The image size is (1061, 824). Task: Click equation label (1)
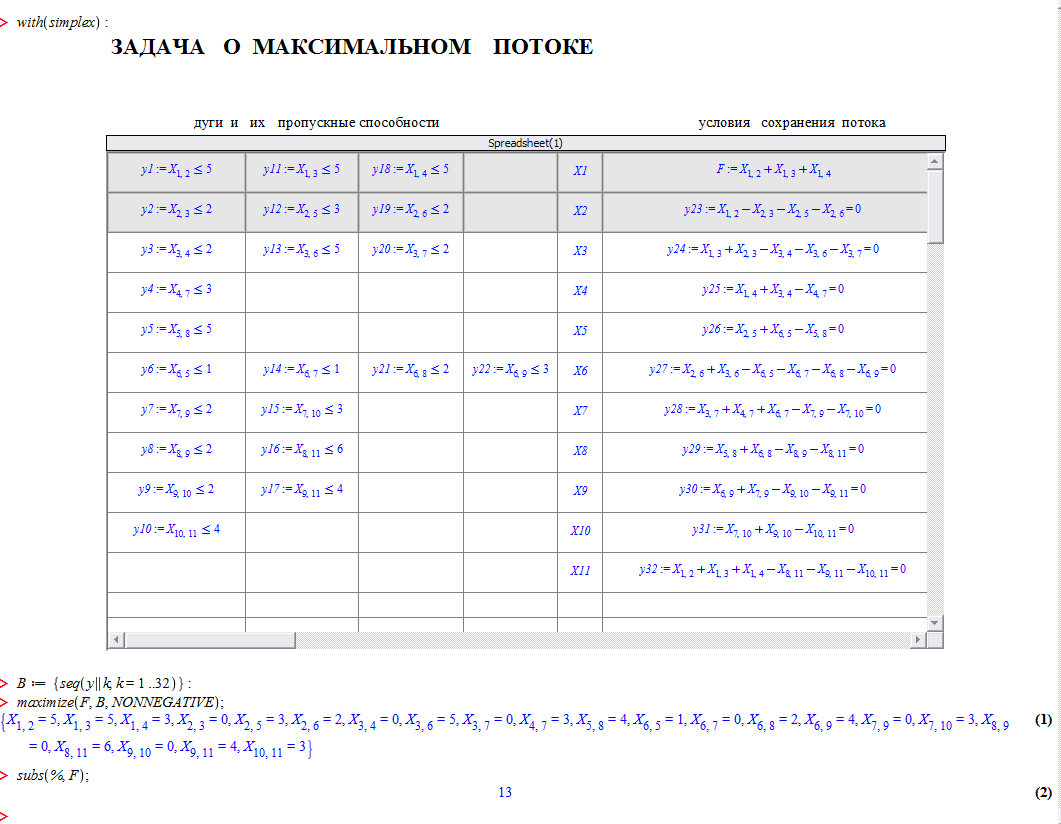(1043, 720)
